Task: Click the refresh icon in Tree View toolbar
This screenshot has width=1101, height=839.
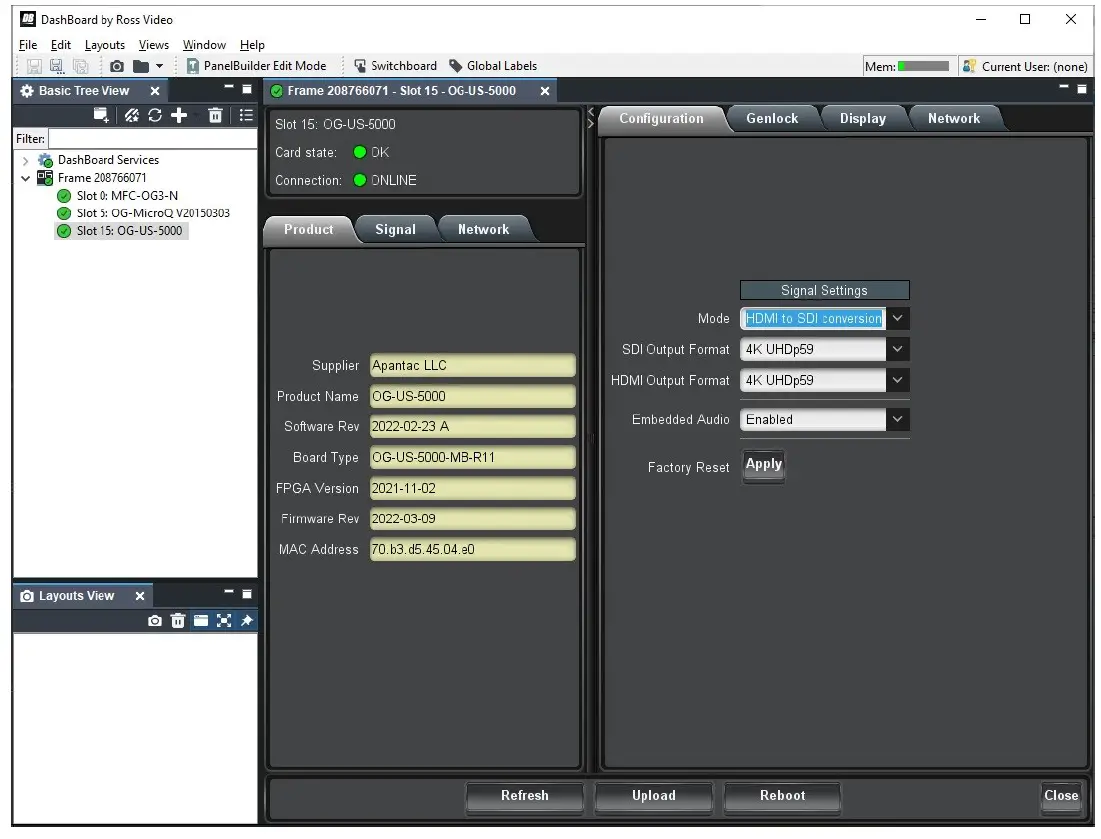Action: click(x=154, y=115)
